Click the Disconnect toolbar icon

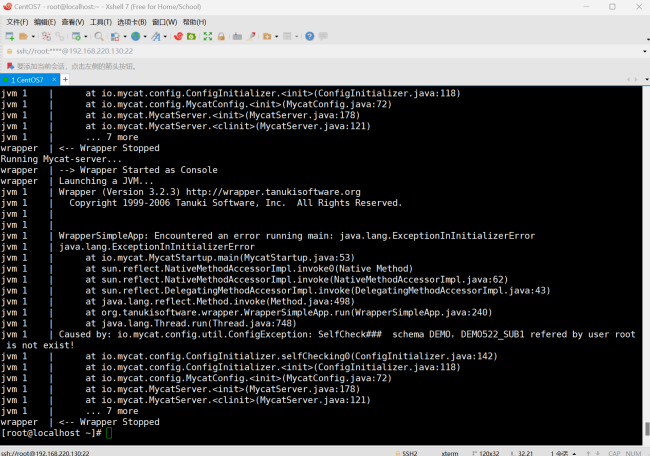pos(46,36)
